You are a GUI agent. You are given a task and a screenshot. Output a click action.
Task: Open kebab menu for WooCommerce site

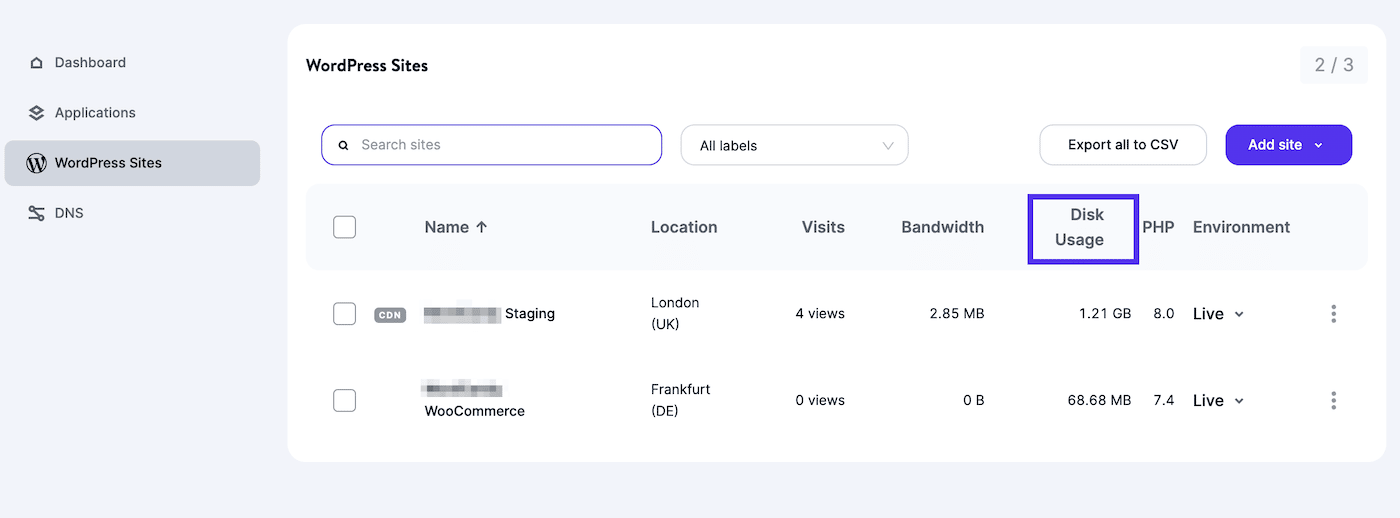1333,400
